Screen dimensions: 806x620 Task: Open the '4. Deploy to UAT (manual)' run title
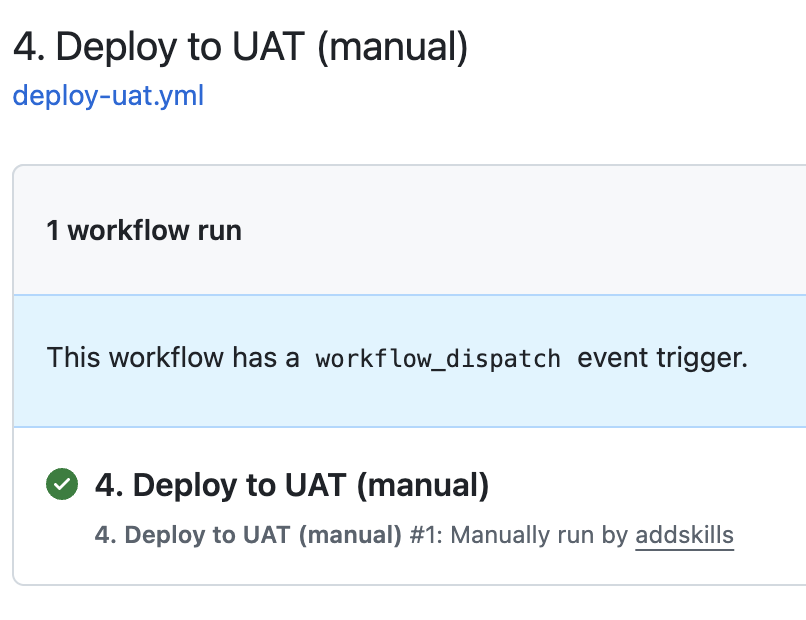[291, 485]
